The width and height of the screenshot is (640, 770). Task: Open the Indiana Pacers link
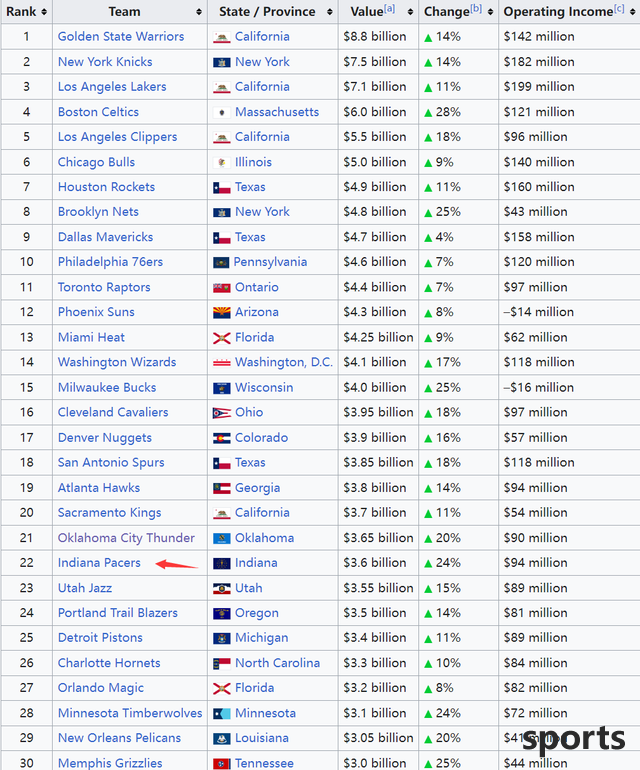(x=99, y=563)
